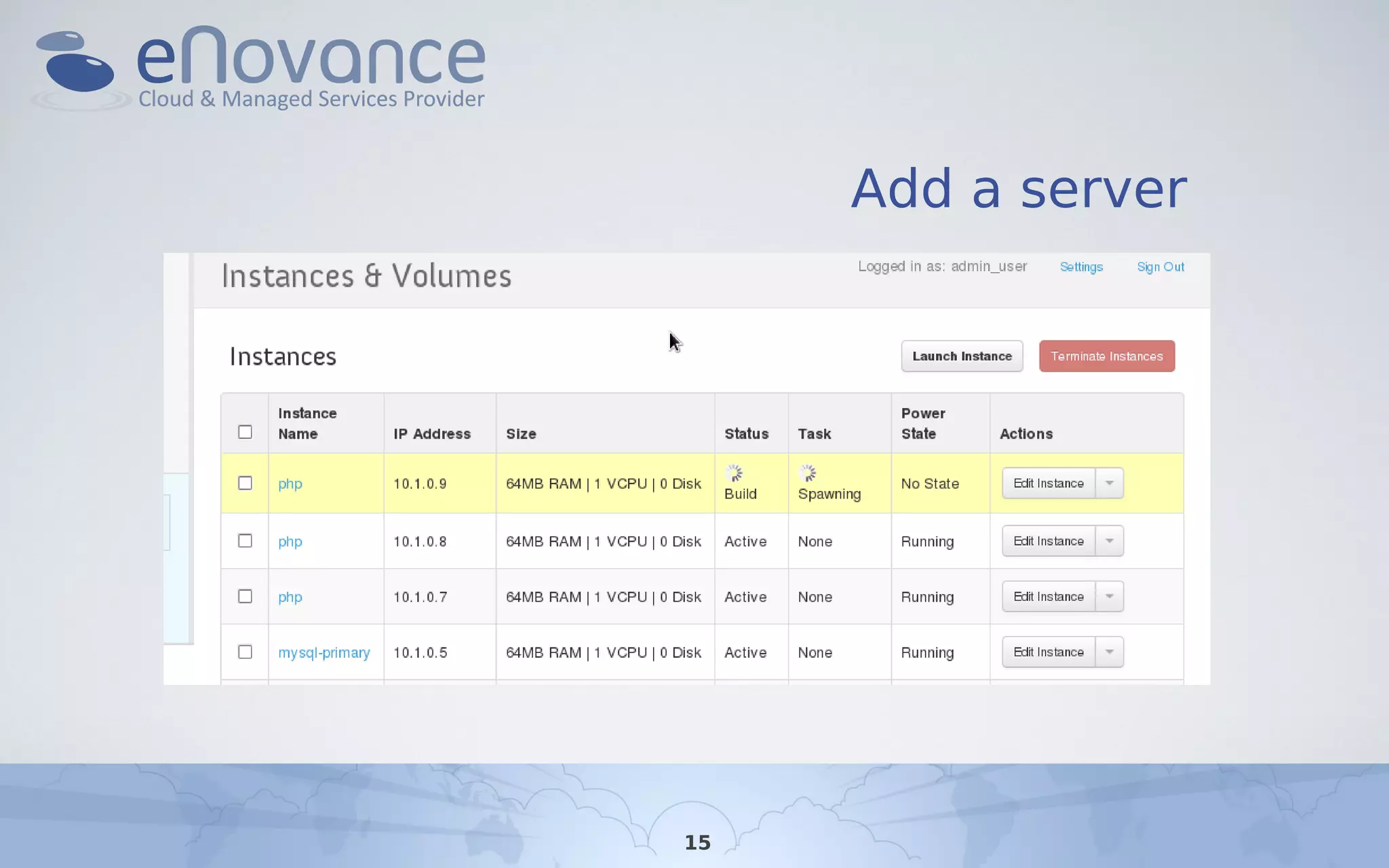Click the Terminate Instances button
1389x868 pixels.
(x=1106, y=356)
